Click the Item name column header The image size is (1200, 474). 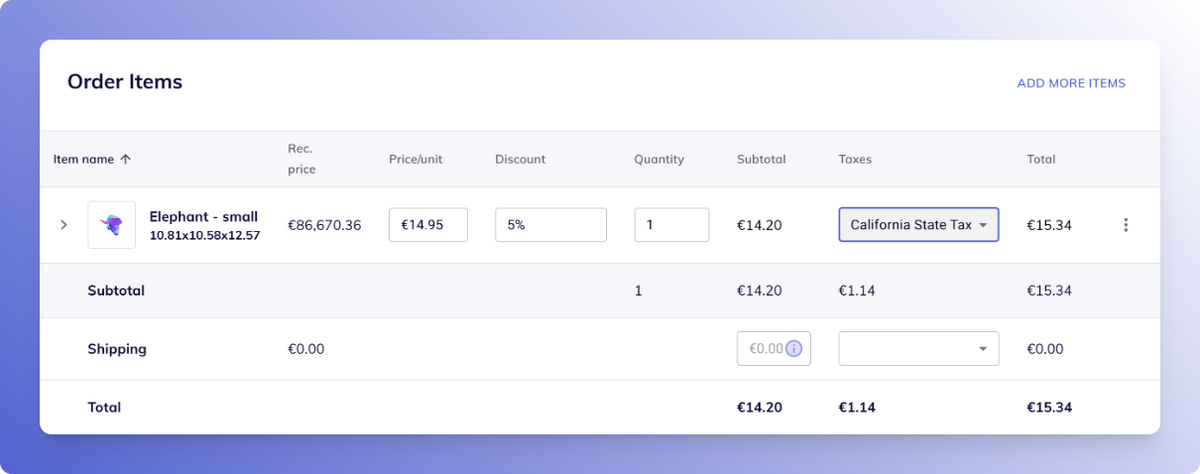point(84,159)
